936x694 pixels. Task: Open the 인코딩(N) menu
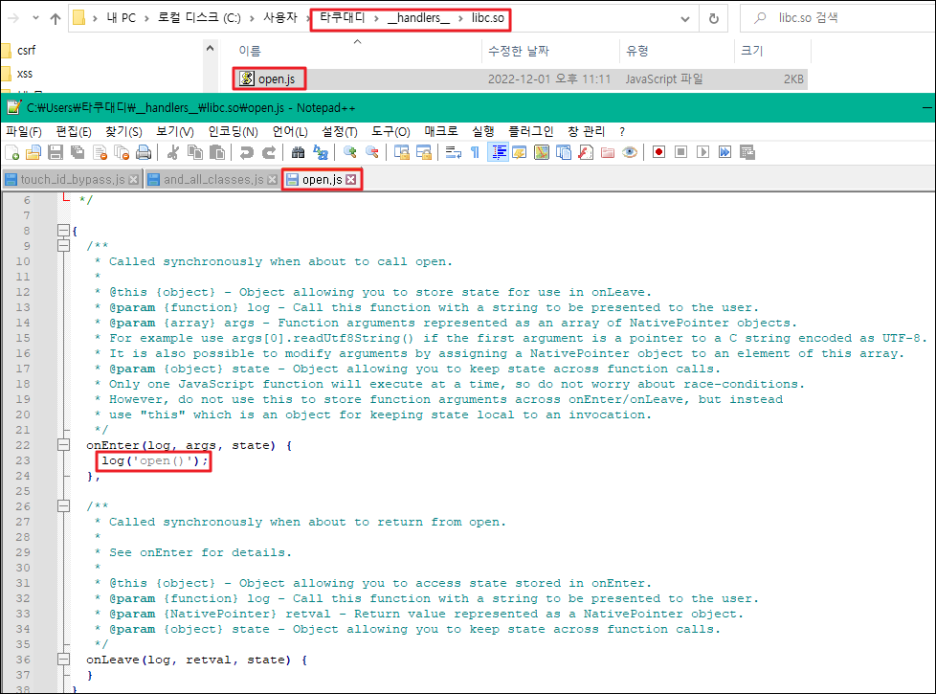(x=233, y=131)
